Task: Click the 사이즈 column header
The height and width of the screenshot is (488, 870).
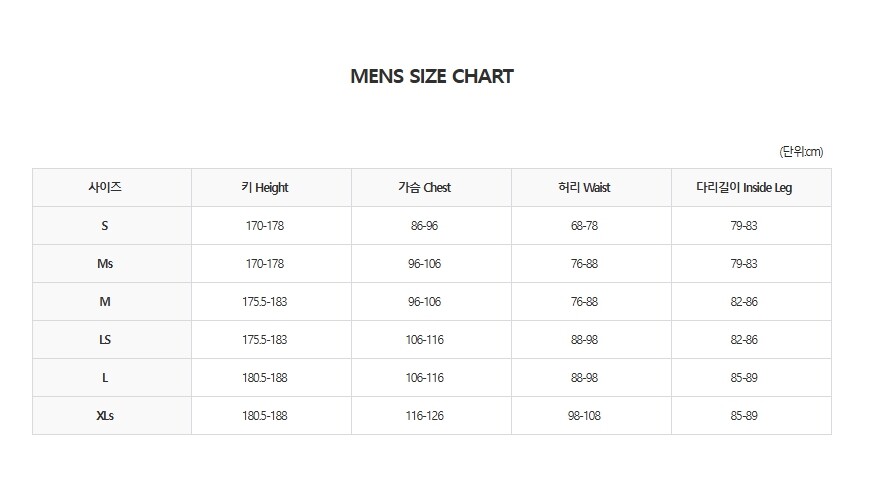Action: 105,187
